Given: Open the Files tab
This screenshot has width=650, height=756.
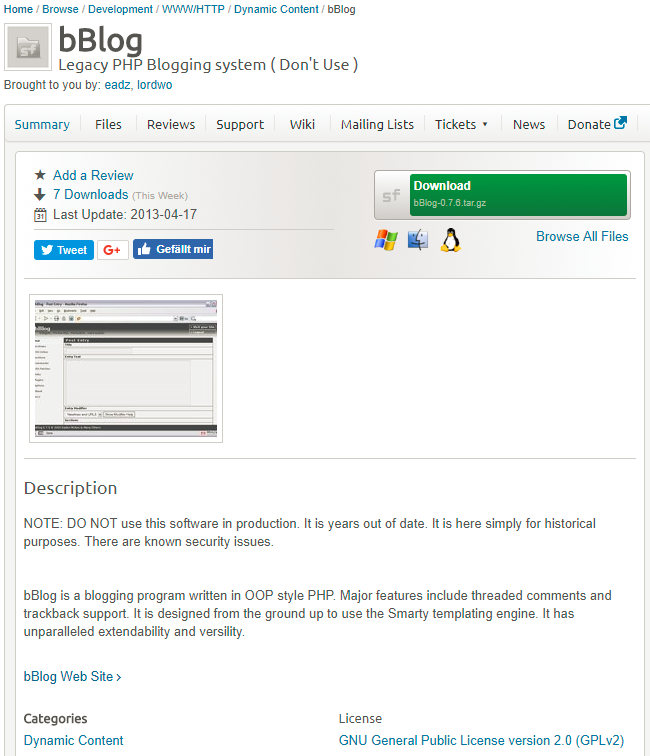Looking at the screenshot, I should [108, 124].
